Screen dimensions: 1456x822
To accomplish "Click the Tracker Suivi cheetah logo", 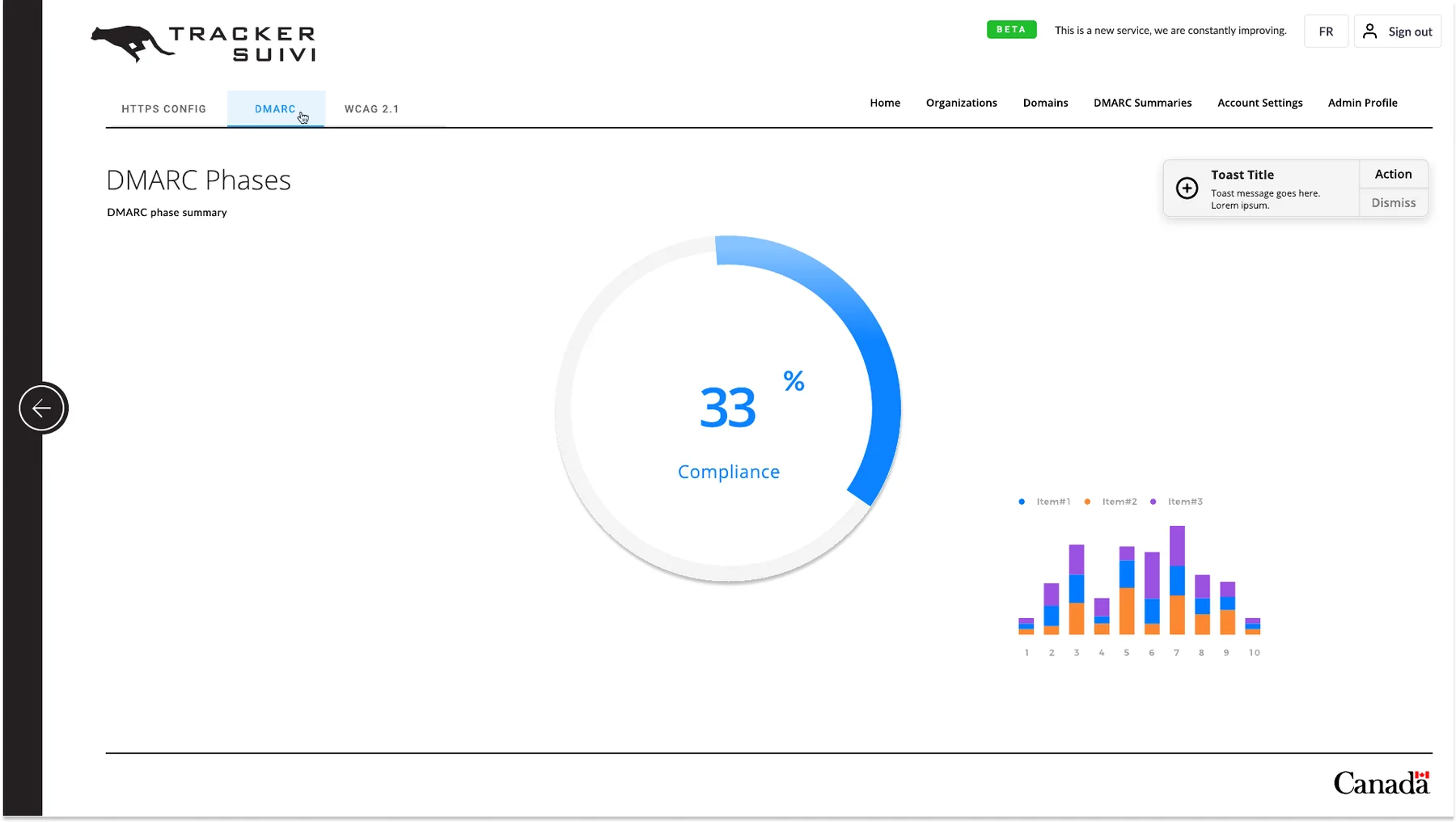I will point(203,44).
